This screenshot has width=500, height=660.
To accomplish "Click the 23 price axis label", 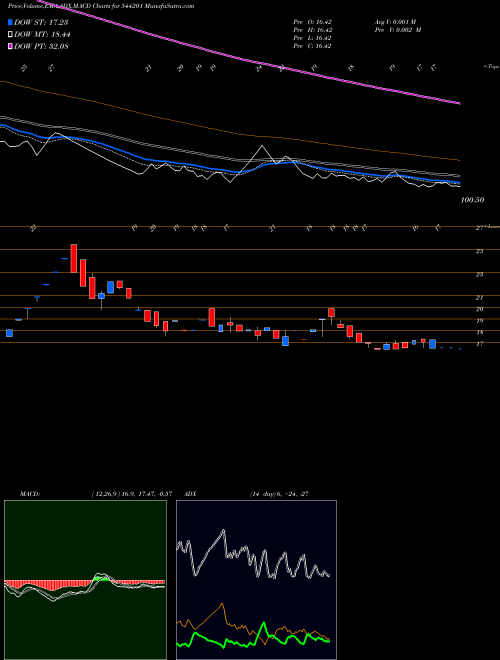I will tap(479, 274).
